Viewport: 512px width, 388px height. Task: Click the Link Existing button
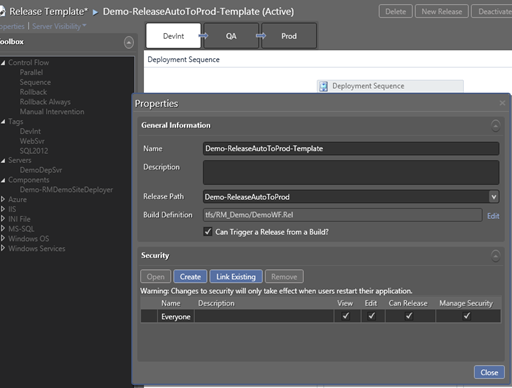pos(236,277)
